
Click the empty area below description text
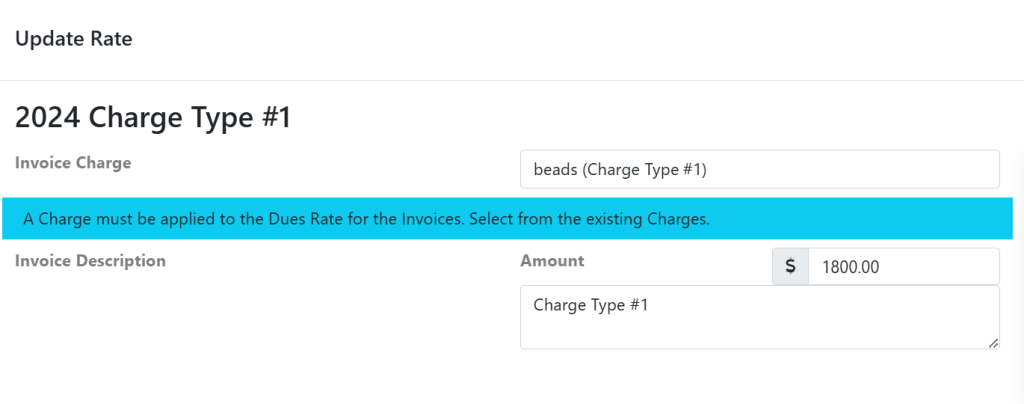pyautogui.click(x=759, y=334)
